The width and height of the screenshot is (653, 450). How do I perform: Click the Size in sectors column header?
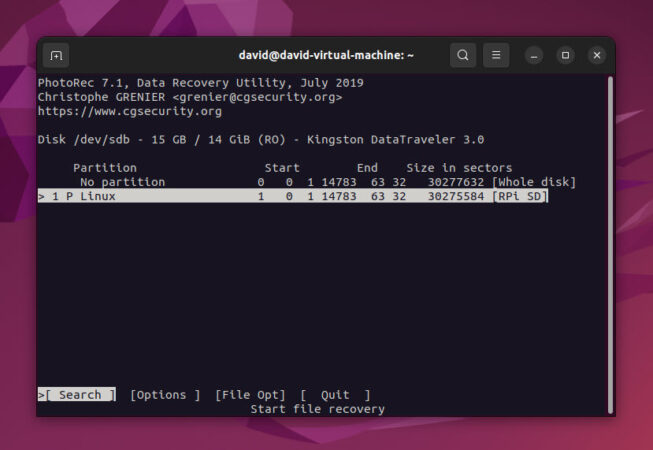459,168
